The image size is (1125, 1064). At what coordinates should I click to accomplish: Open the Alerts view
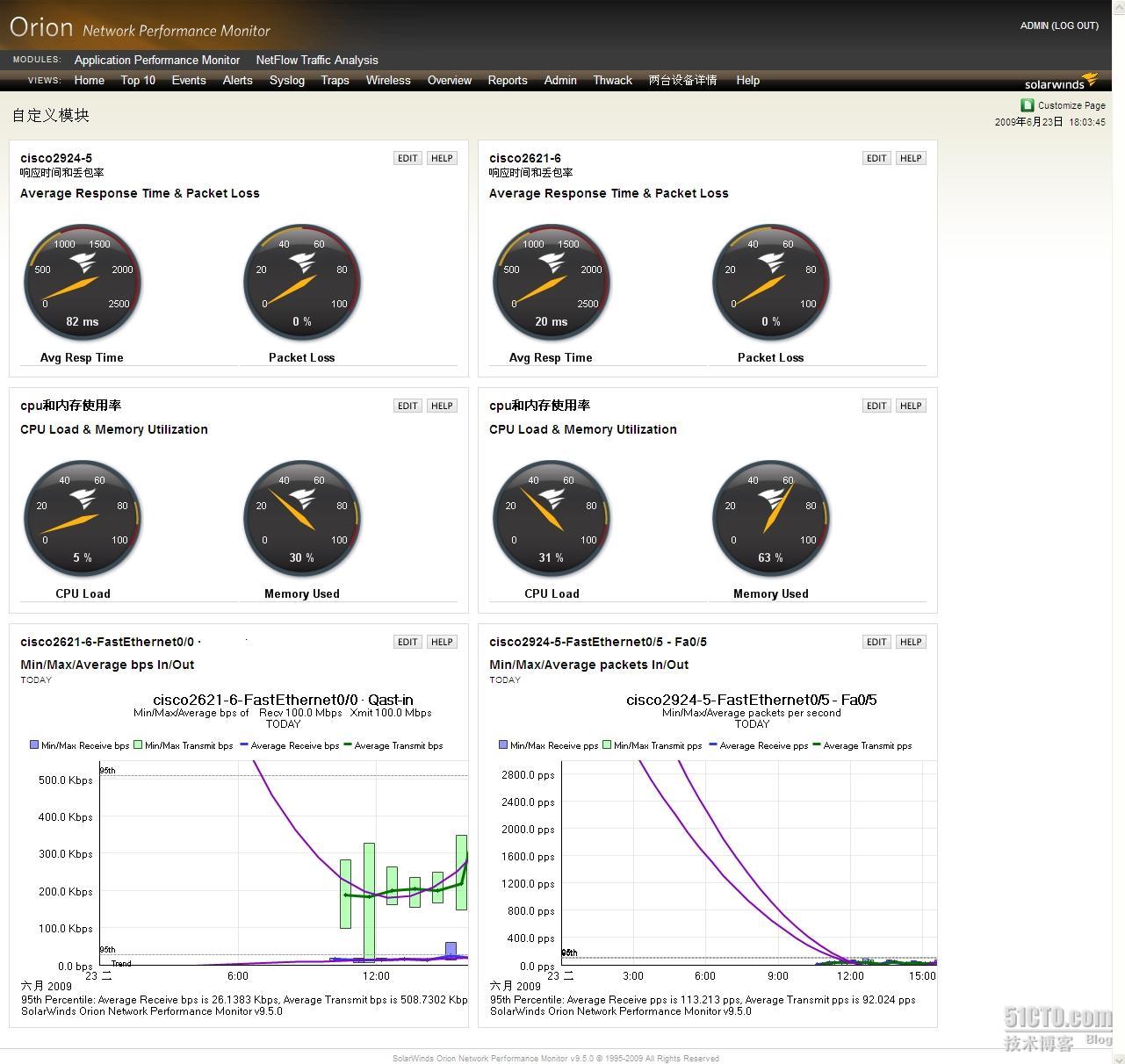coord(238,80)
